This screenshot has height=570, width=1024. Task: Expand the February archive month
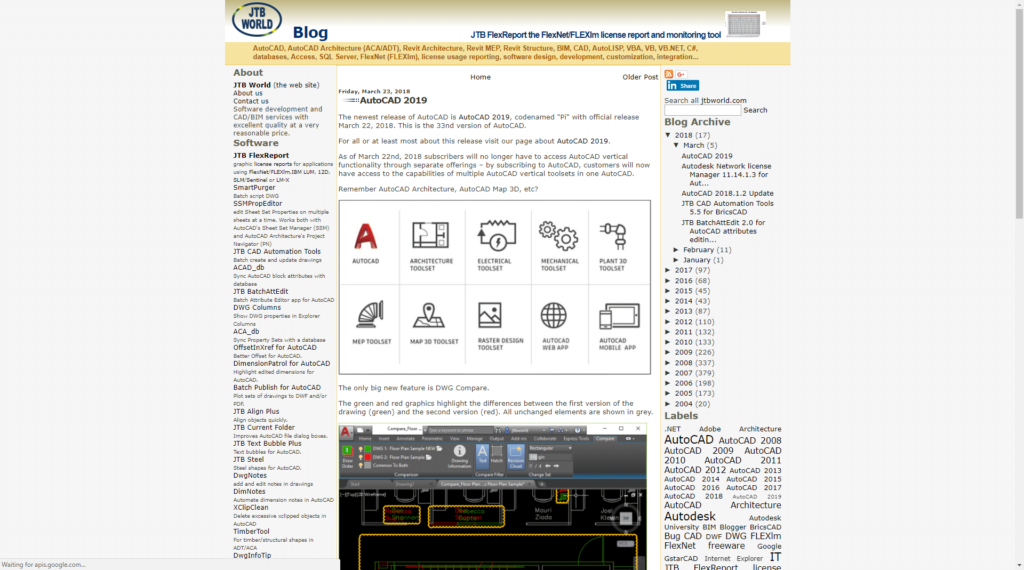[677, 250]
